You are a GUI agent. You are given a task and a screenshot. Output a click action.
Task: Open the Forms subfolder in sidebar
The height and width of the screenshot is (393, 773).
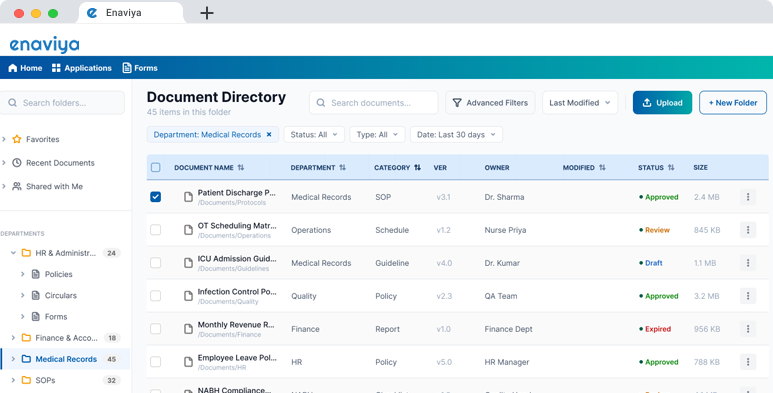(x=56, y=317)
